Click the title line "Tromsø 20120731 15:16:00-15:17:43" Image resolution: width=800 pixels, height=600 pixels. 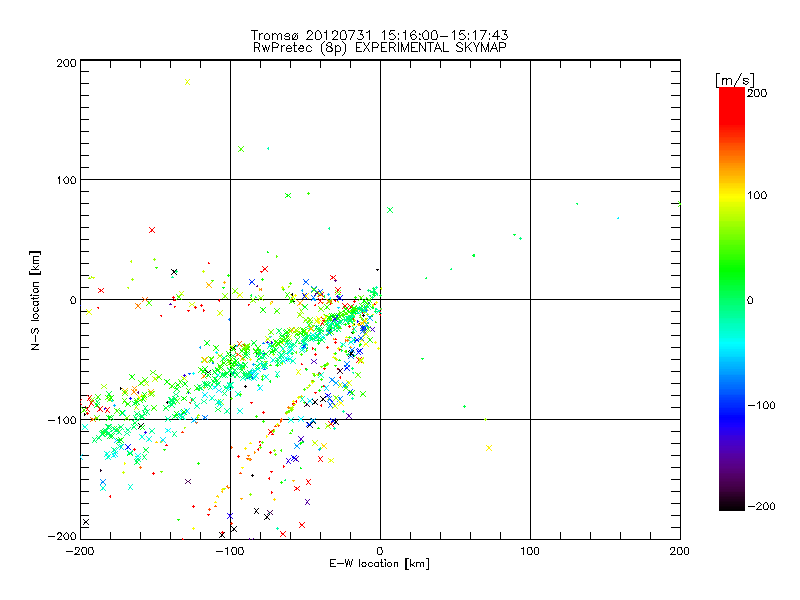(x=379, y=35)
